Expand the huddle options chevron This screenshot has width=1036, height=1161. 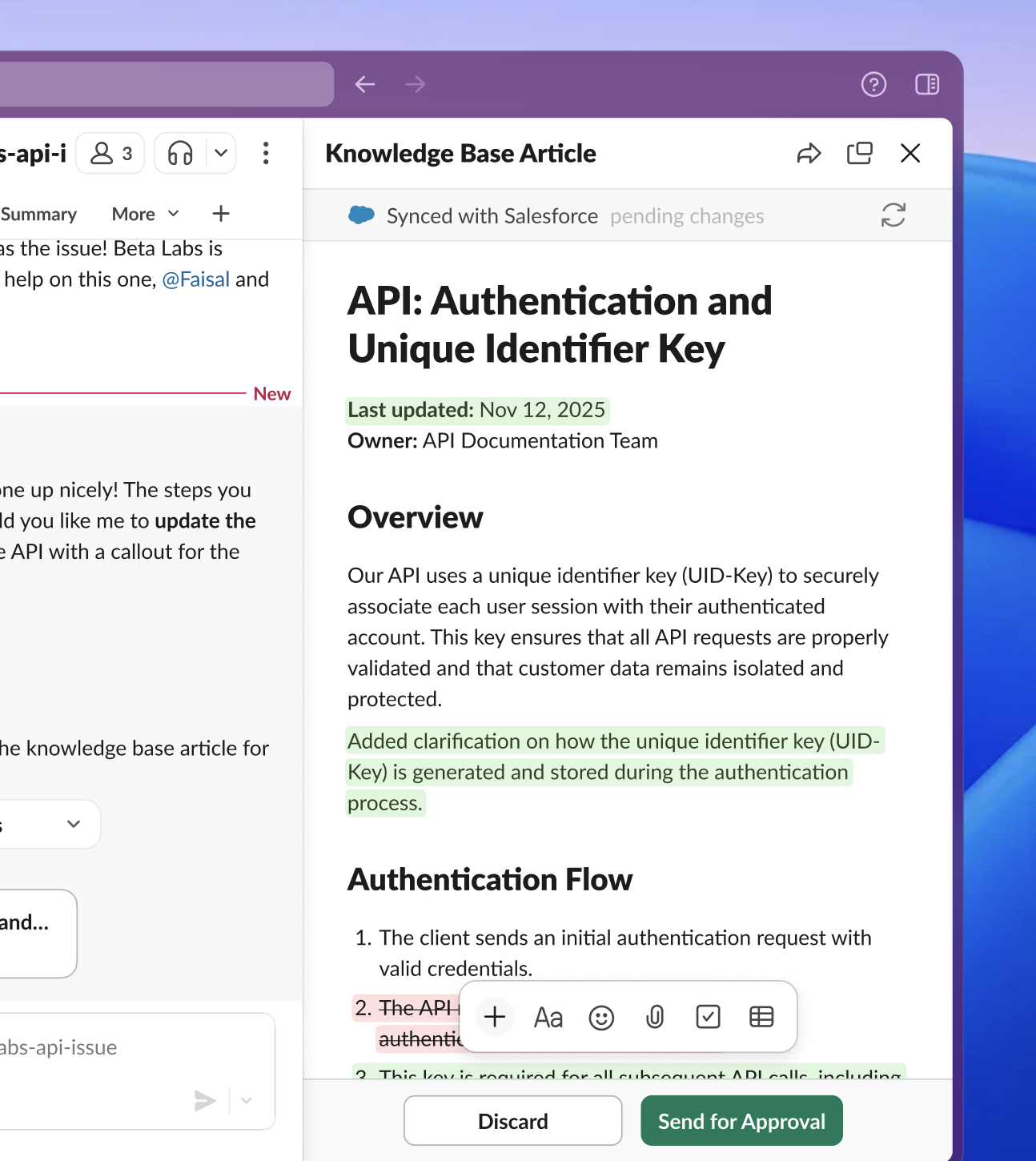pos(222,153)
